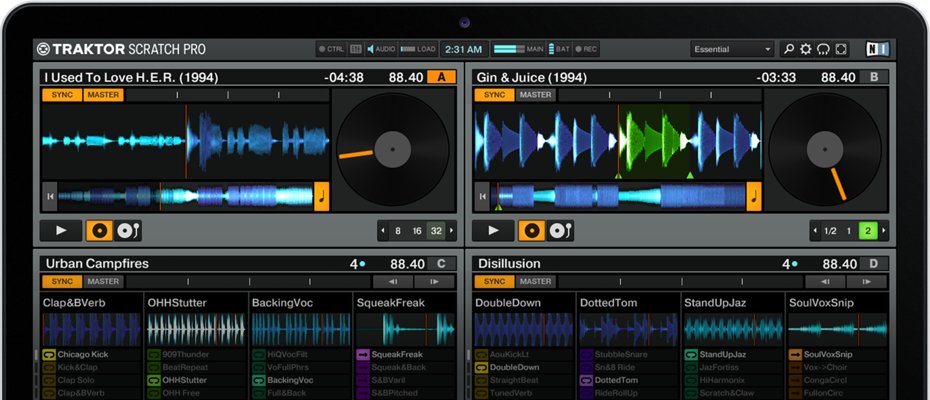This screenshot has height=400, width=930.
Task: Set Deck A loop size to 32
Action: [434, 231]
